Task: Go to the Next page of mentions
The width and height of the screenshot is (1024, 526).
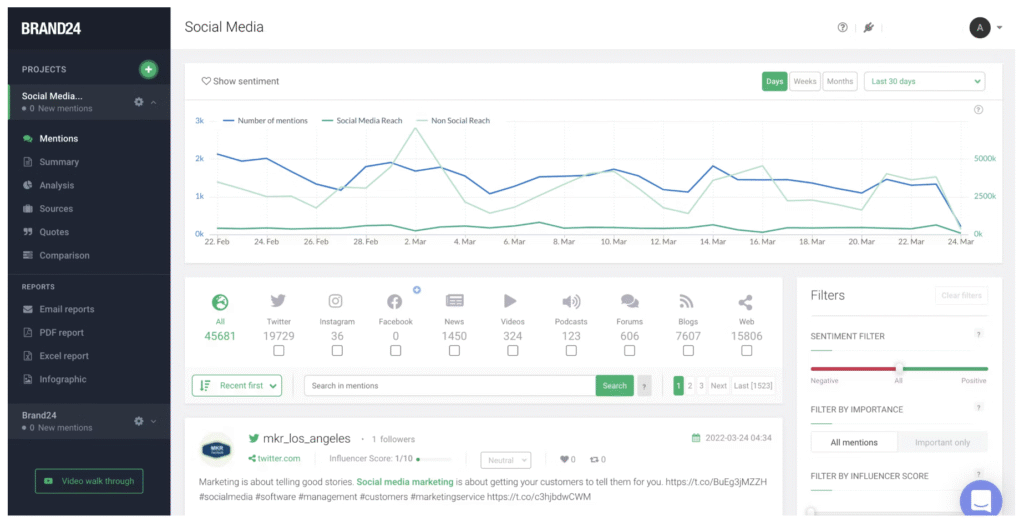Action: point(718,386)
